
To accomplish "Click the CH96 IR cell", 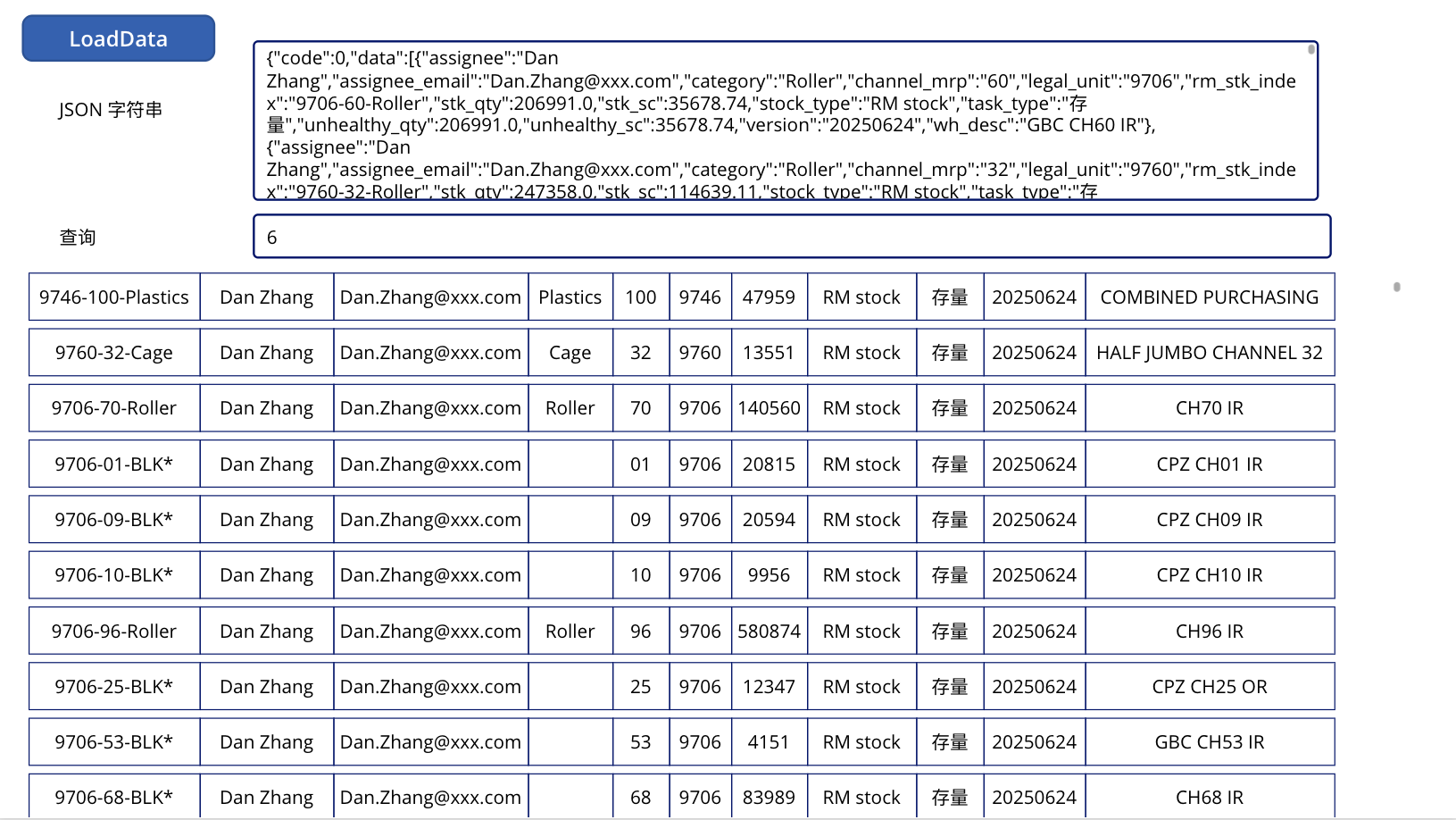I will (1210, 632).
